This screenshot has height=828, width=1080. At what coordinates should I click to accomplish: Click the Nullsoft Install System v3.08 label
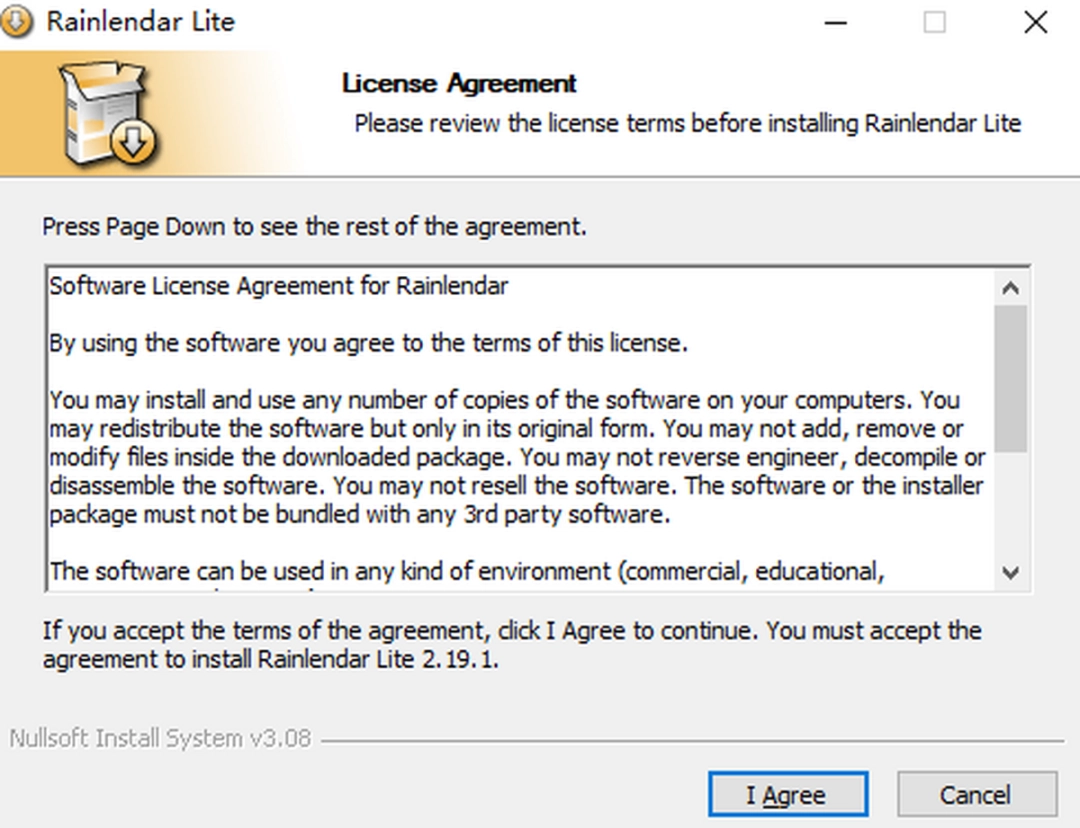(x=160, y=739)
